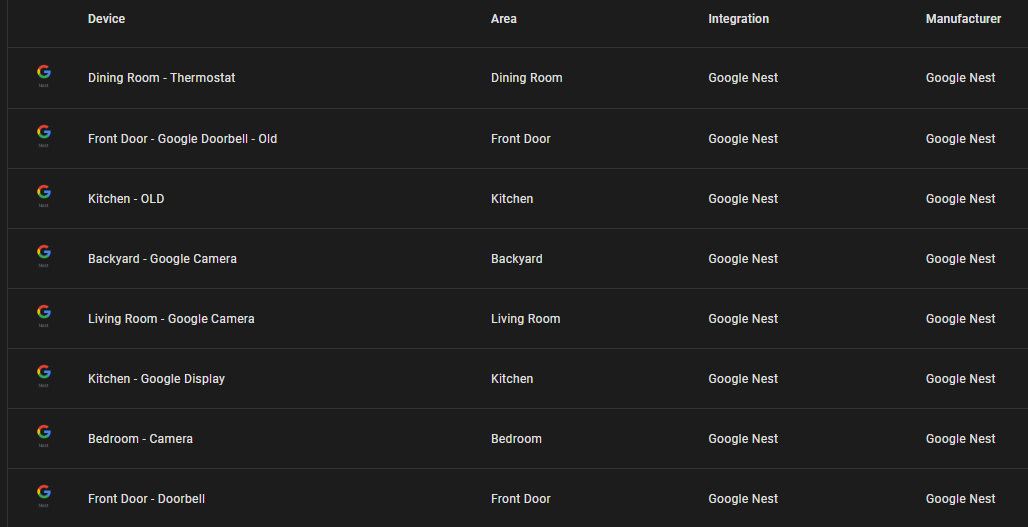Select the Google Nest icon beside Kitchen - OLD
The image size is (1028, 527).
43,195
